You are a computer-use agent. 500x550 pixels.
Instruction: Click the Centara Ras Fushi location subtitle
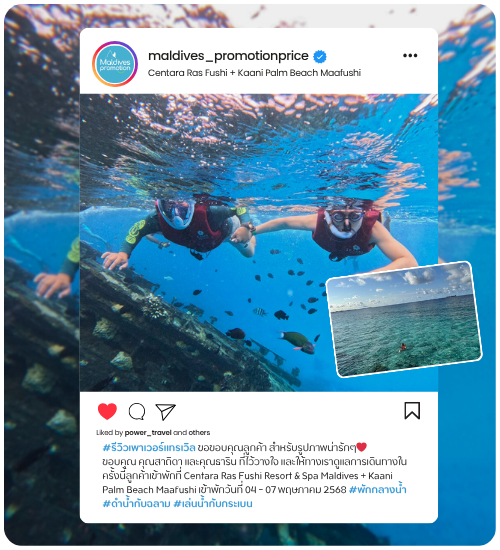click(254, 73)
